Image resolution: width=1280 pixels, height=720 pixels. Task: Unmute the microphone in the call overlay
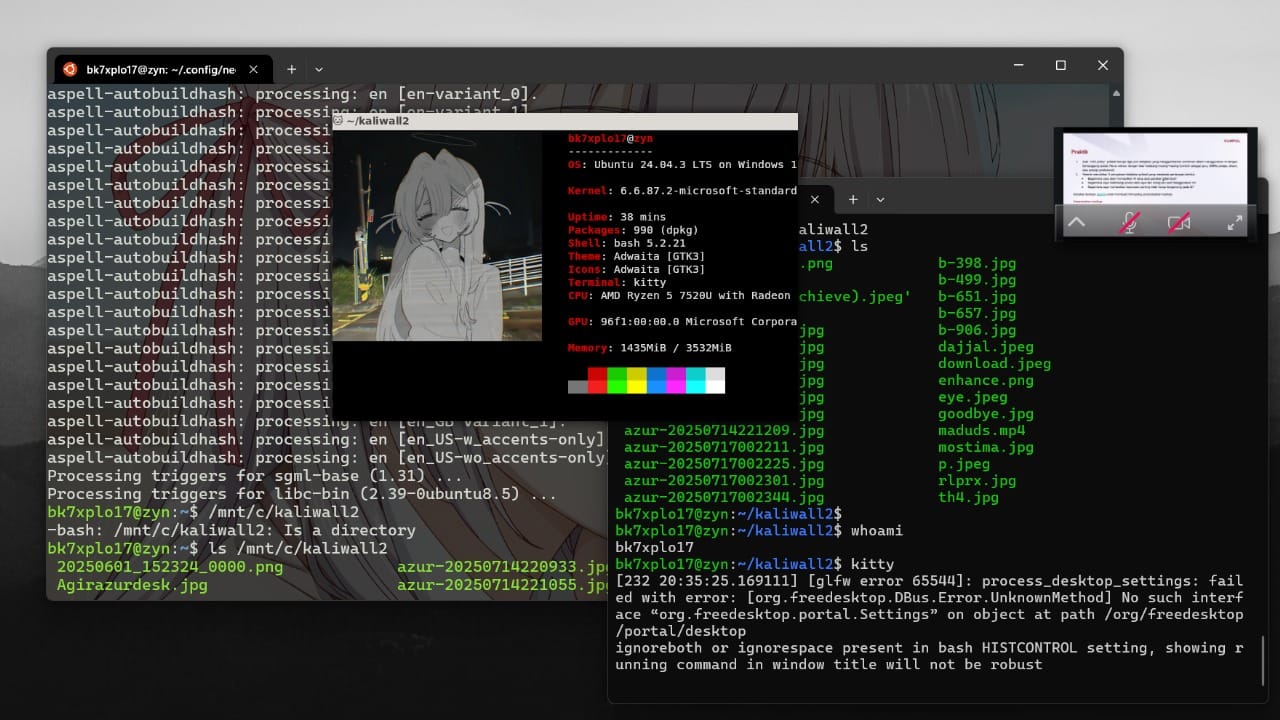point(1128,222)
